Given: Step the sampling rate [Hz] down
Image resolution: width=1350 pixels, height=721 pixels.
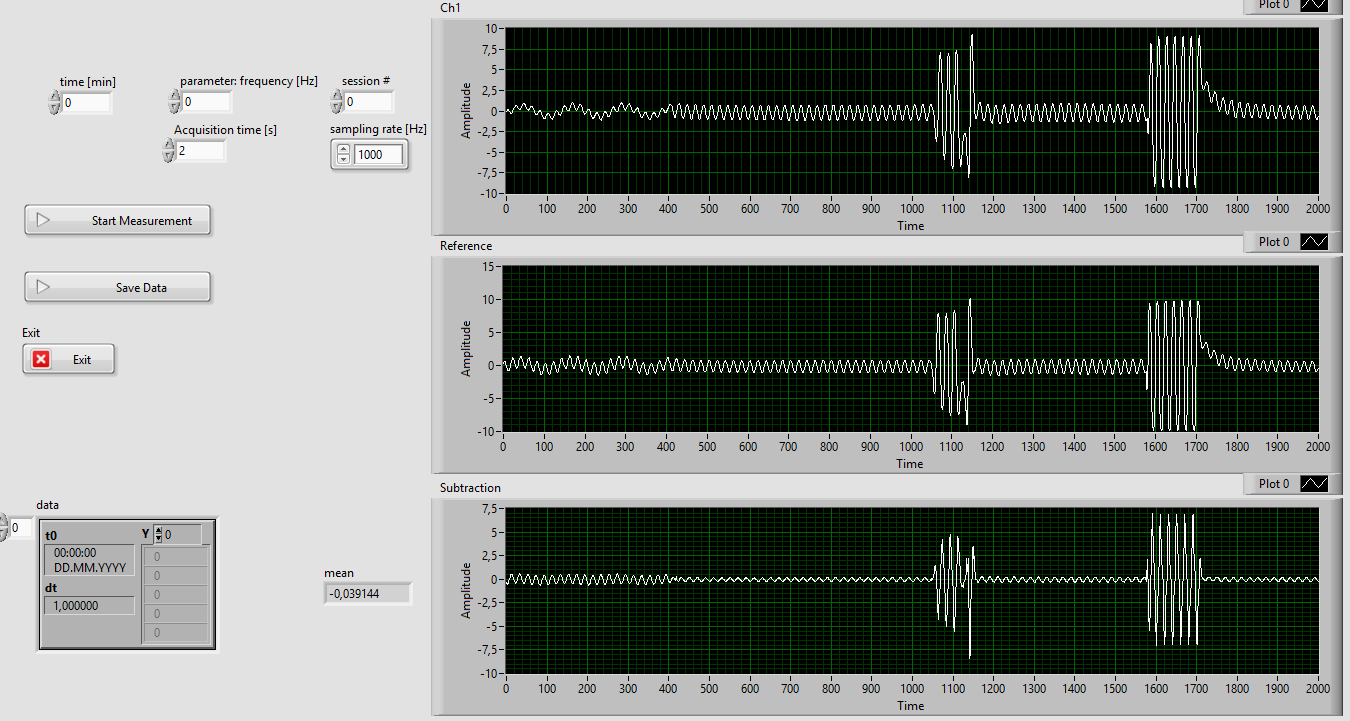Looking at the screenshot, I should click(x=343, y=159).
